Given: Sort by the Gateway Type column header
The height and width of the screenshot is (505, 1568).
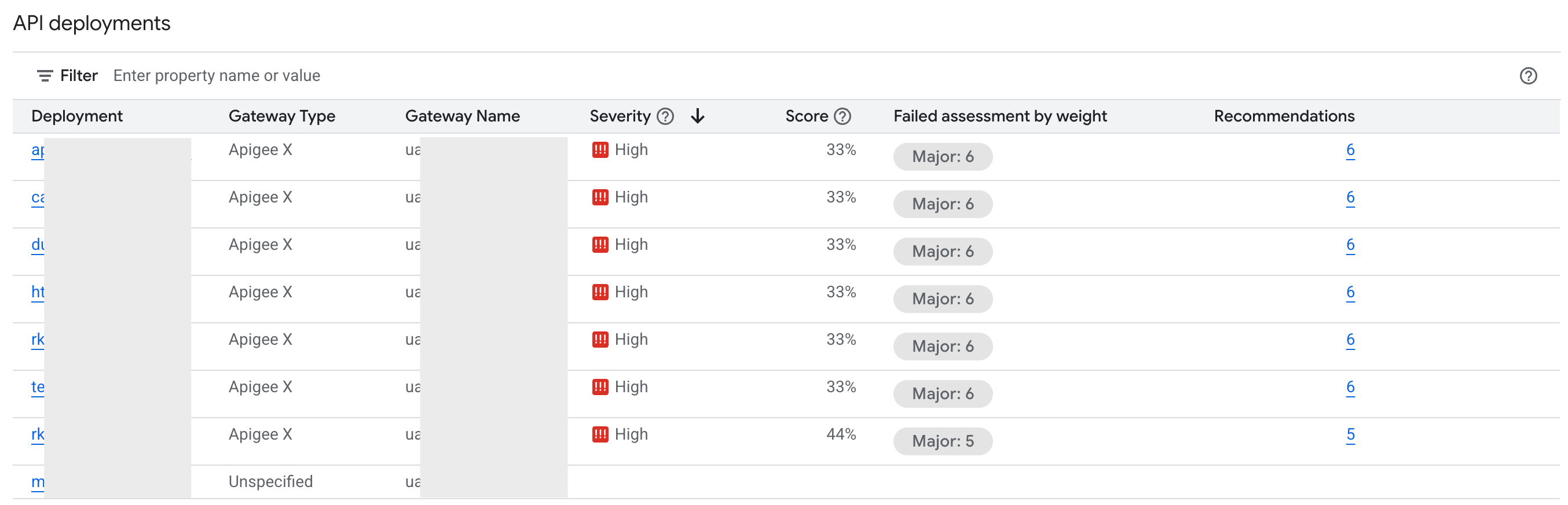Looking at the screenshot, I should click(282, 116).
